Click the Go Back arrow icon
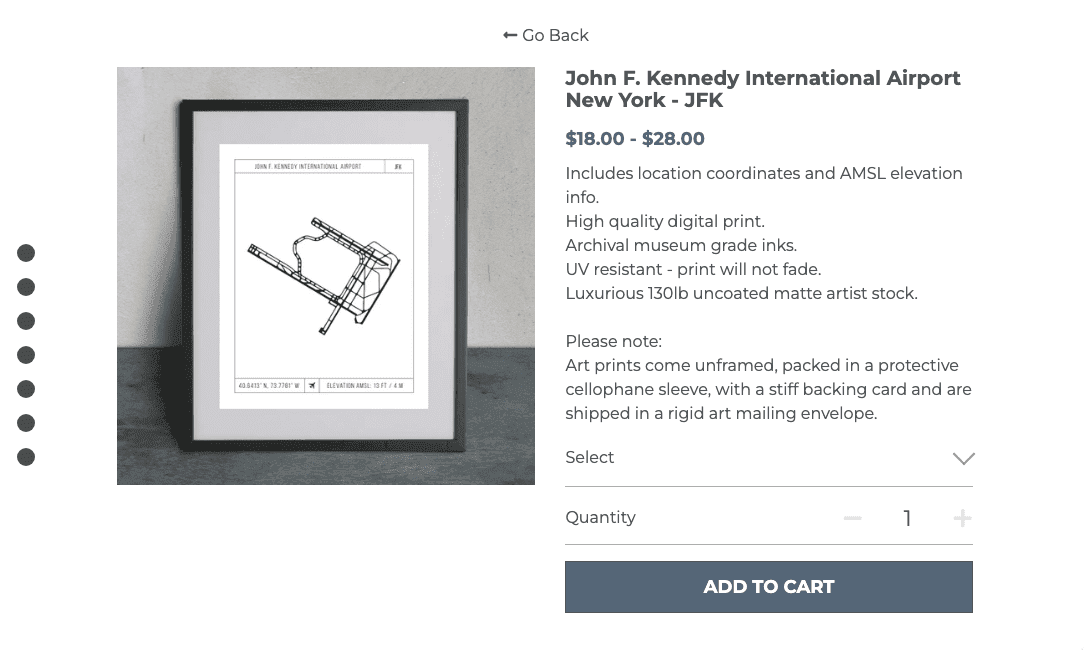The image size is (1084, 650). pyautogui.click(x=510, y=35)
